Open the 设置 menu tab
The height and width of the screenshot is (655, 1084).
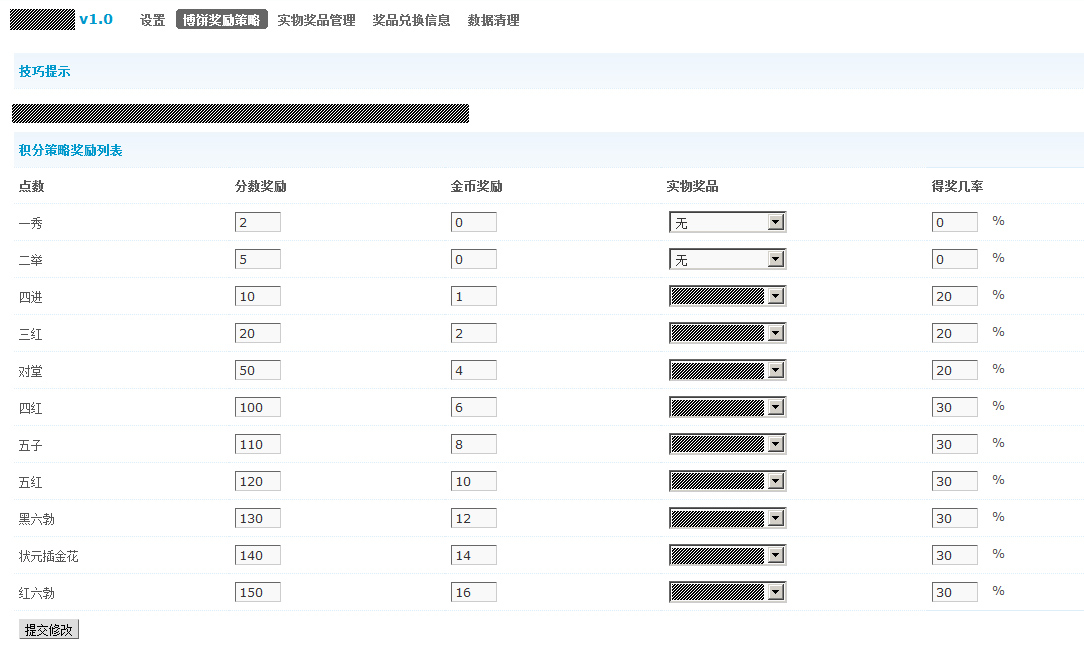[x=152, y=20]
